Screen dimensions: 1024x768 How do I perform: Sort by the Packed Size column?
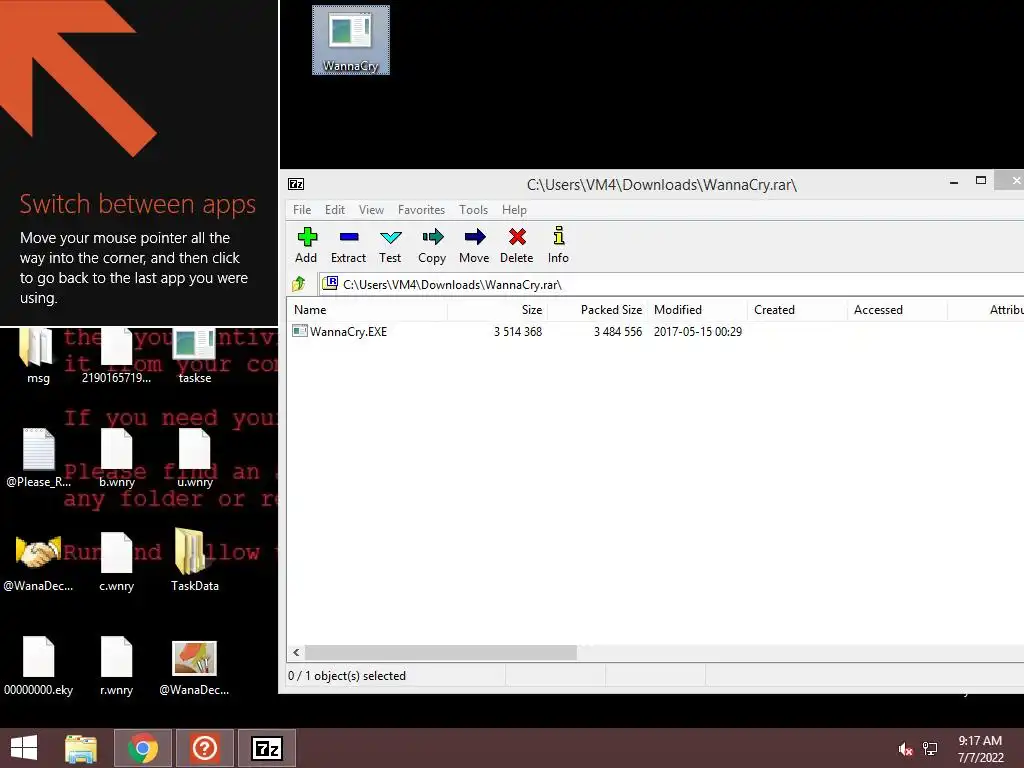point(597,310)
